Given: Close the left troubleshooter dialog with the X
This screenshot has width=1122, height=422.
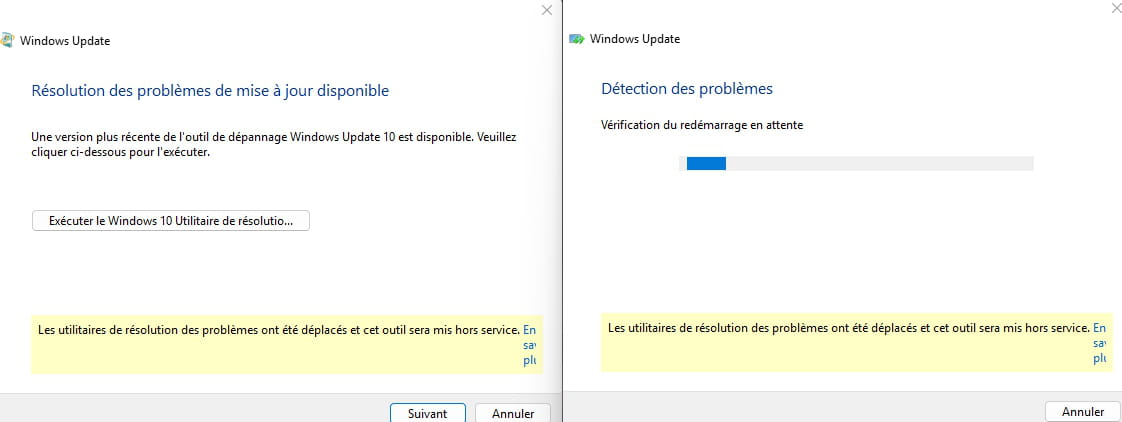Looking at the screenshot, I should (546, 10).
